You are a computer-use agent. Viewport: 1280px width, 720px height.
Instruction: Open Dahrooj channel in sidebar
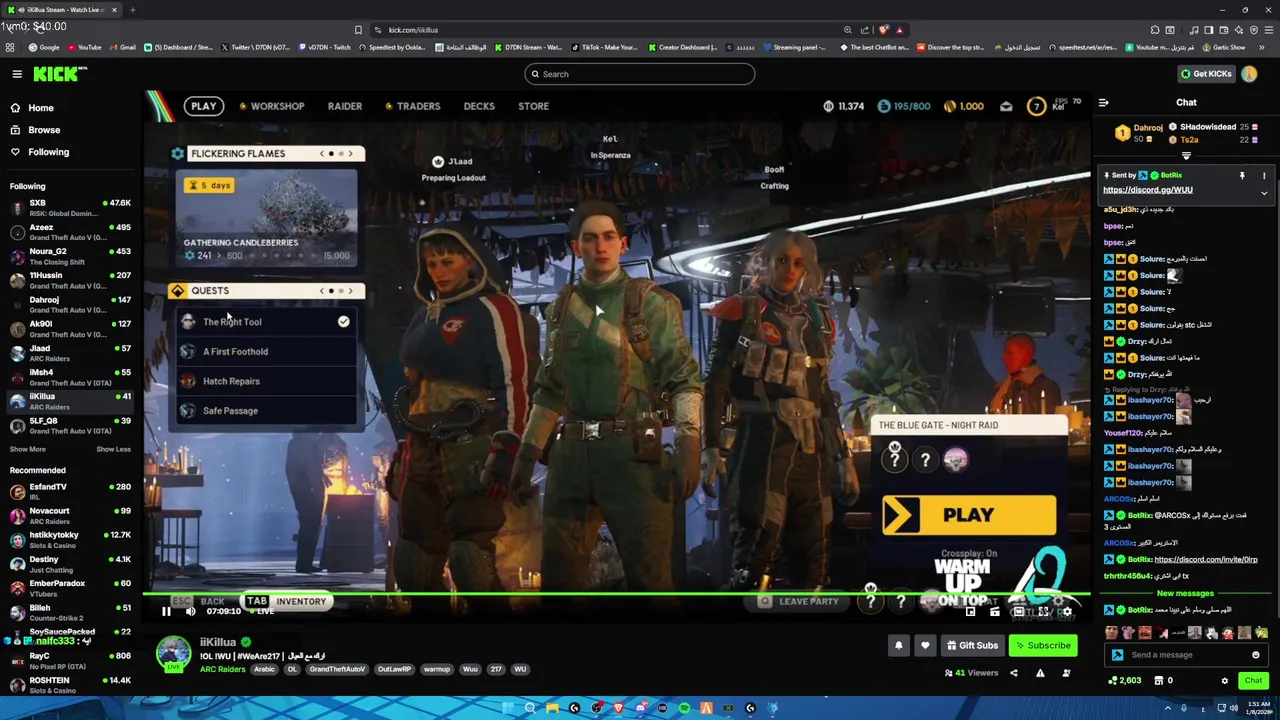tap(70, 304)
